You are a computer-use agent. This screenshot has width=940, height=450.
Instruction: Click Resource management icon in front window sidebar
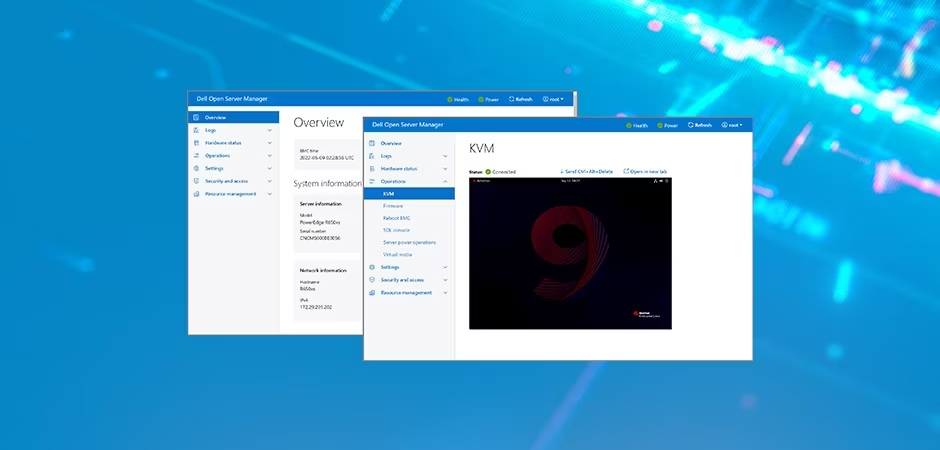372,292
